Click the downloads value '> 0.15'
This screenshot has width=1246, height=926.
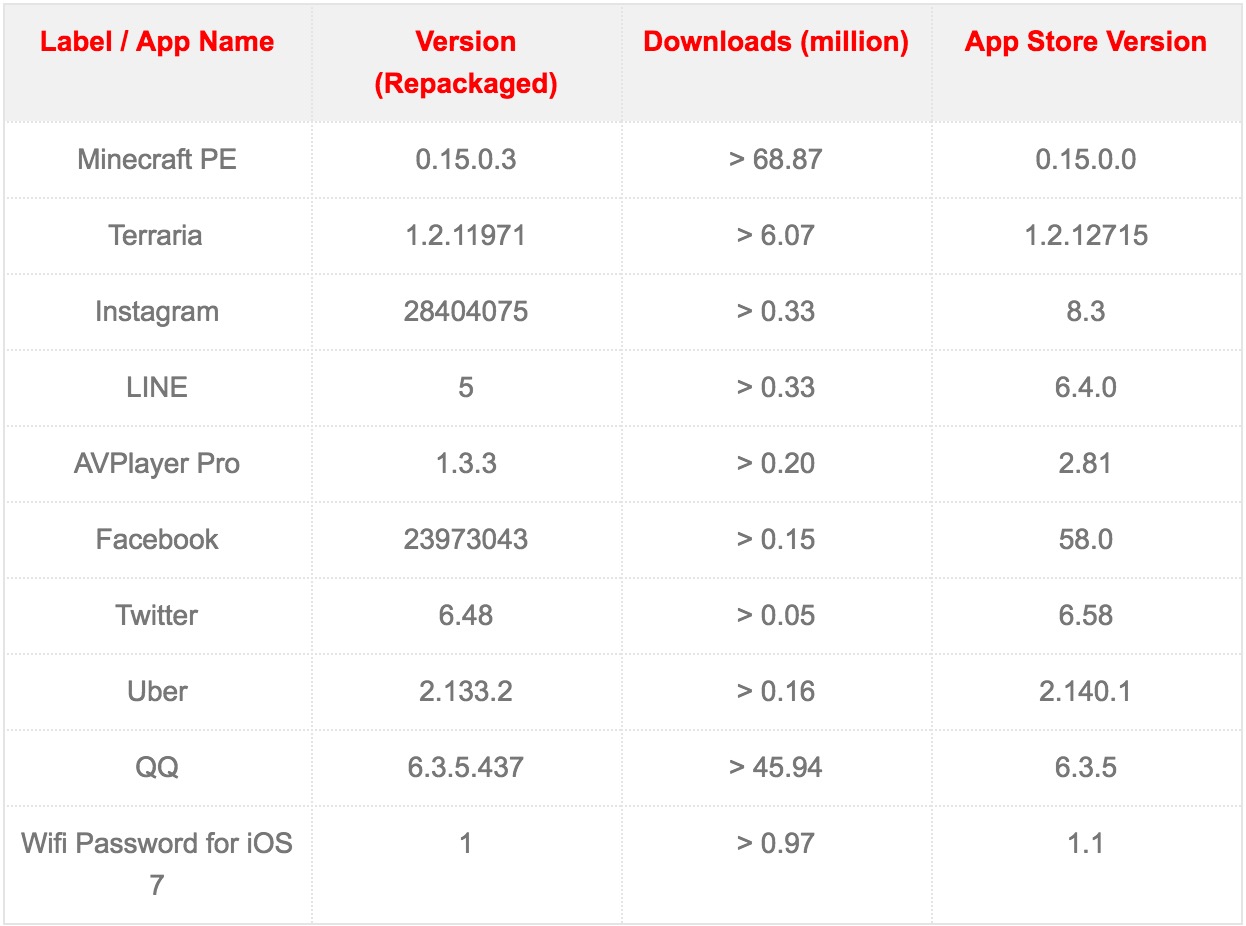click(x=776, y=539)
